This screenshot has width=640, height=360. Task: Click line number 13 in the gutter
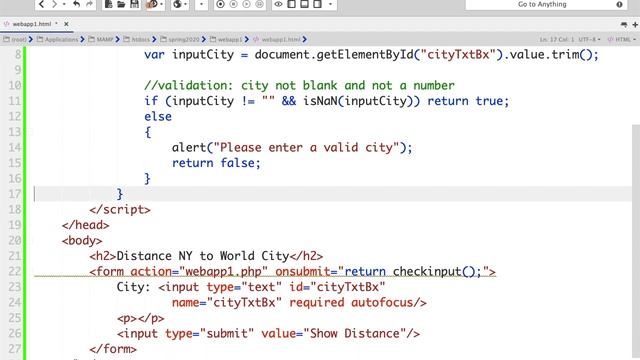15,132
